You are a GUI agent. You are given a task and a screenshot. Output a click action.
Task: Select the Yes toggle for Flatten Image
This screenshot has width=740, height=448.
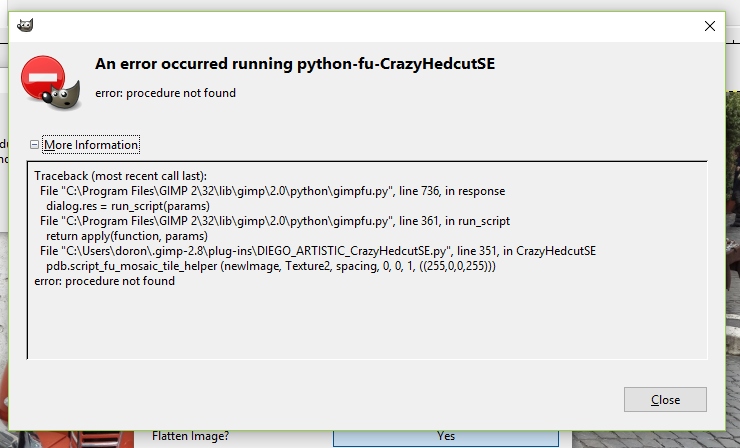pos(446,437)
